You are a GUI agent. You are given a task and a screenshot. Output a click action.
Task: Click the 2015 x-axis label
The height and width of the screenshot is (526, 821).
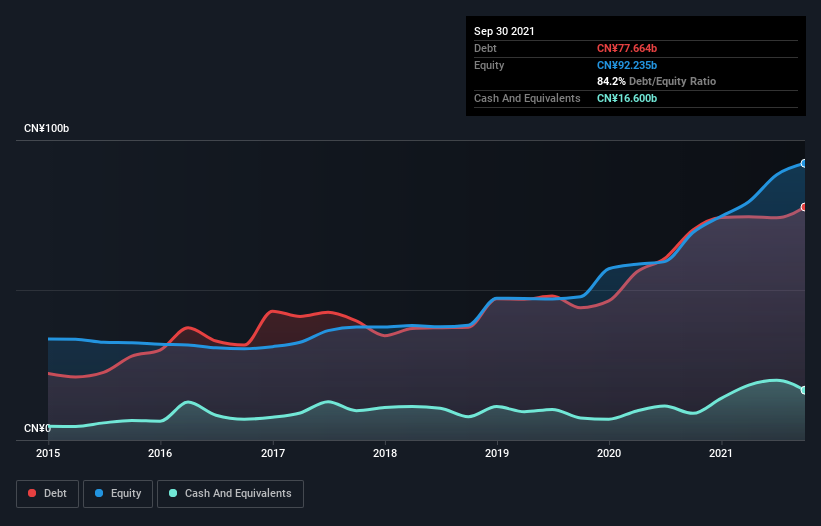[x=48, y=453]
